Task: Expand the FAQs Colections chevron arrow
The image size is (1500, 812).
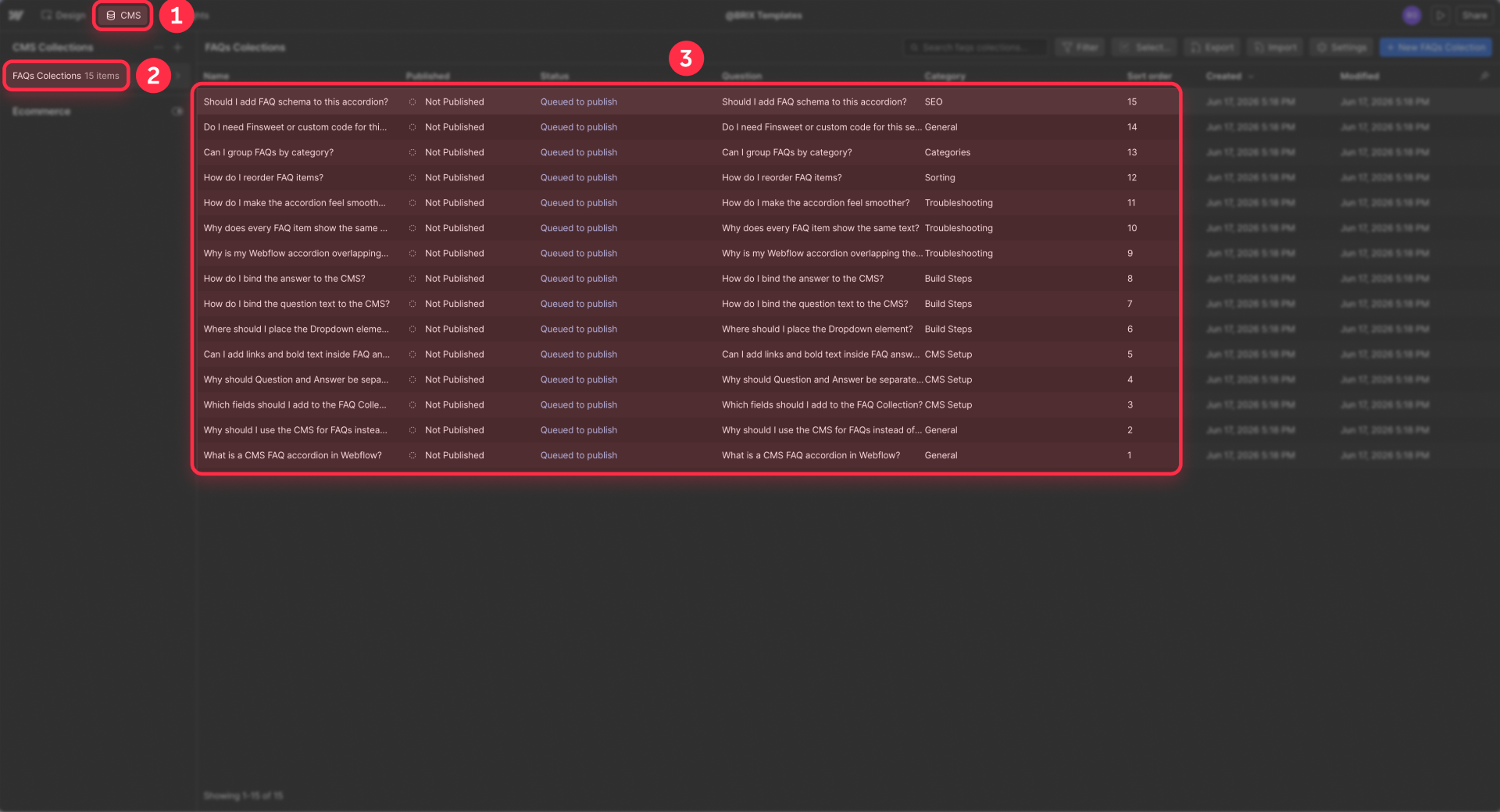Action: [x=178, y=76]
